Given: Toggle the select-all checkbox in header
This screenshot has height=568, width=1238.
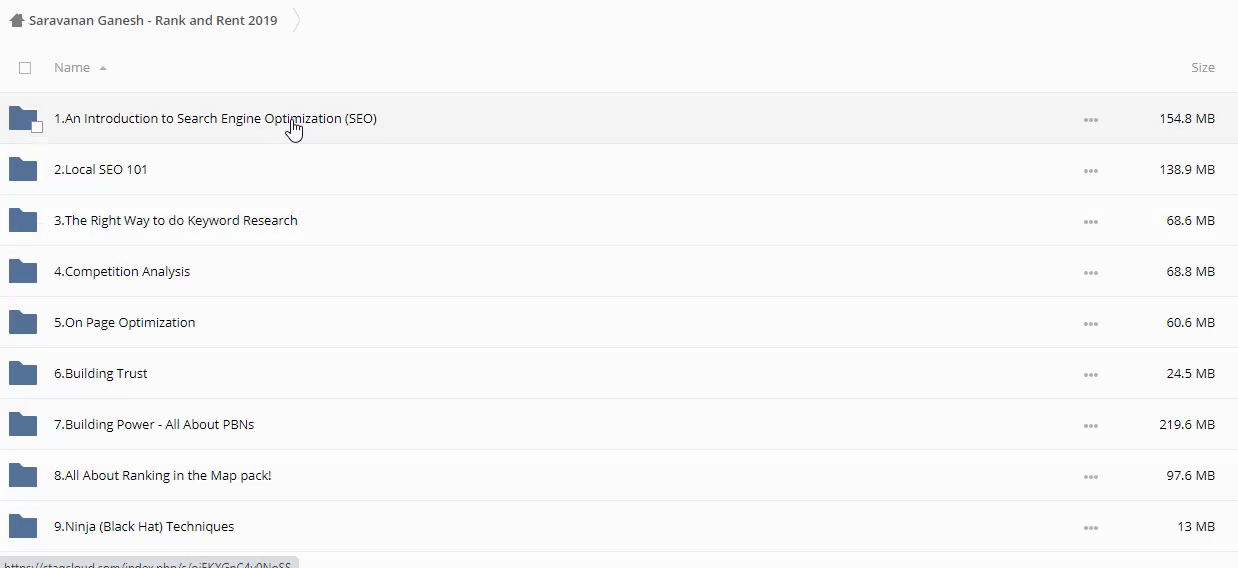Looking at the screenshot, I should click(25, 68).
